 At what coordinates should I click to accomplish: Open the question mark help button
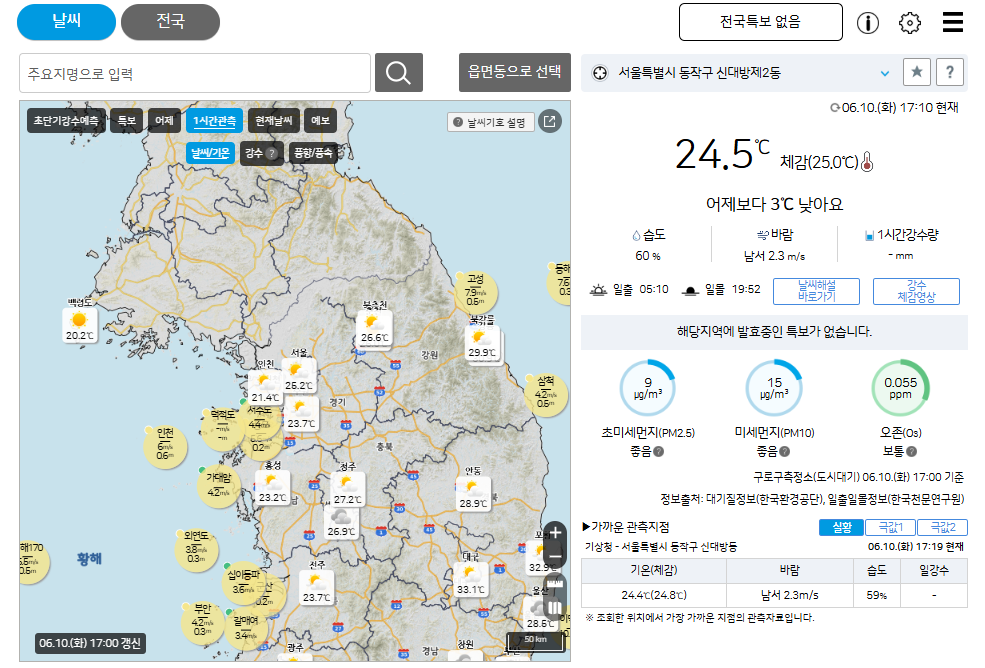(x=950, y=72)
